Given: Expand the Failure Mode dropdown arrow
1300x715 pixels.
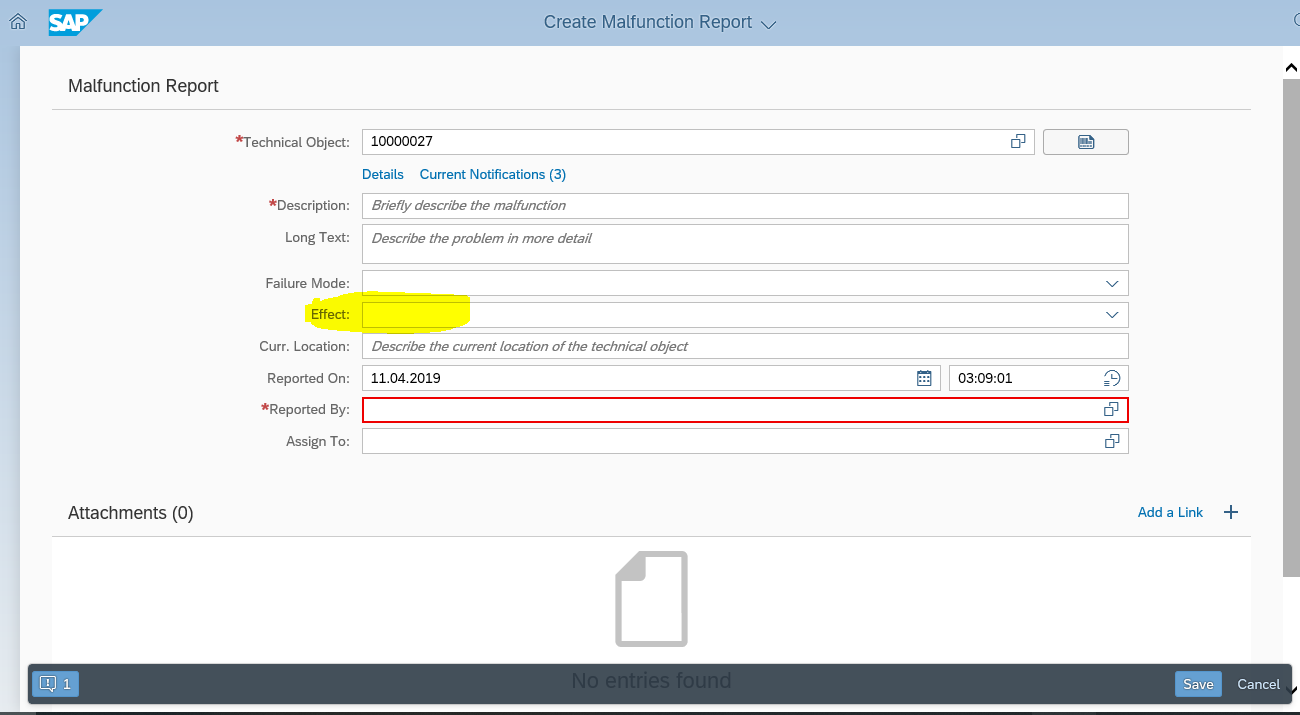Looking at the screenshot, I should [x=1112, y=283].
